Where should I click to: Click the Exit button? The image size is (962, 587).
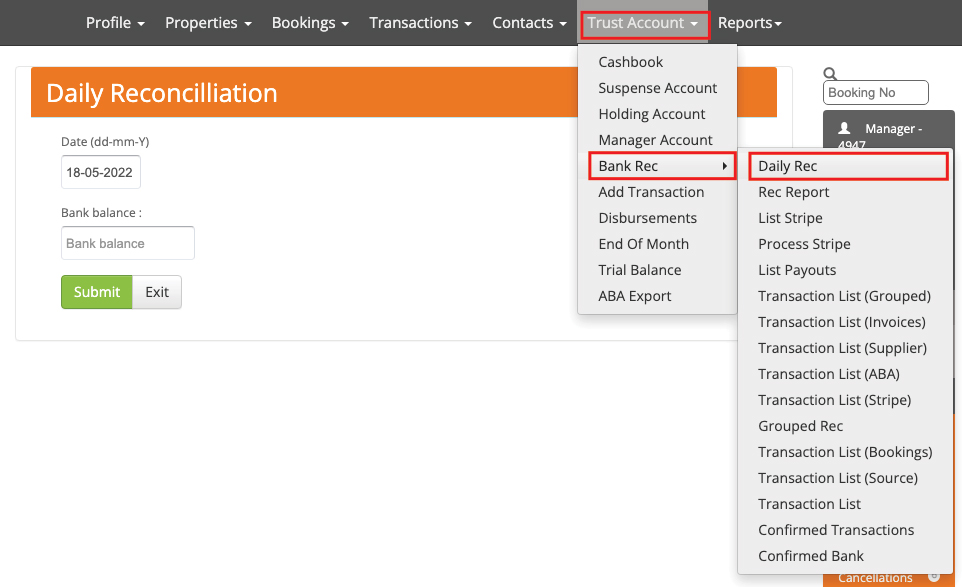(157, 292)
